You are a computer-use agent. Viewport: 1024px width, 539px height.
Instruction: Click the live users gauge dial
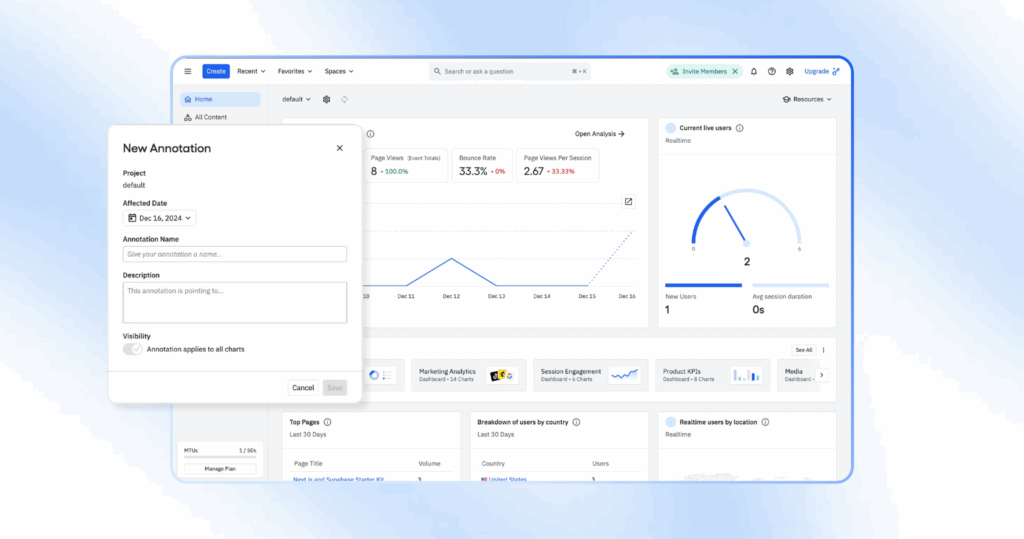[746, 219]
